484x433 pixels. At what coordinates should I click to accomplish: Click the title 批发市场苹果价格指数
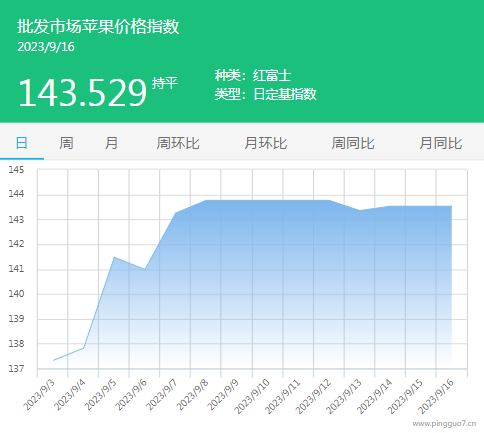(98, 27)
